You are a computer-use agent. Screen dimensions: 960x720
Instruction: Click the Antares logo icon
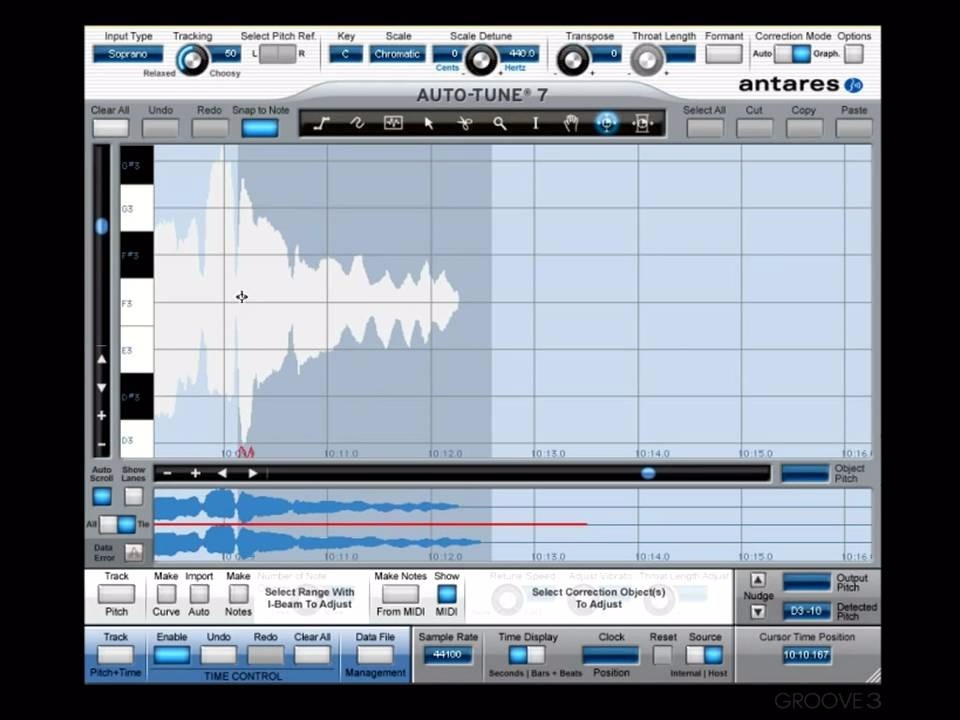click(x=853, y=84)
